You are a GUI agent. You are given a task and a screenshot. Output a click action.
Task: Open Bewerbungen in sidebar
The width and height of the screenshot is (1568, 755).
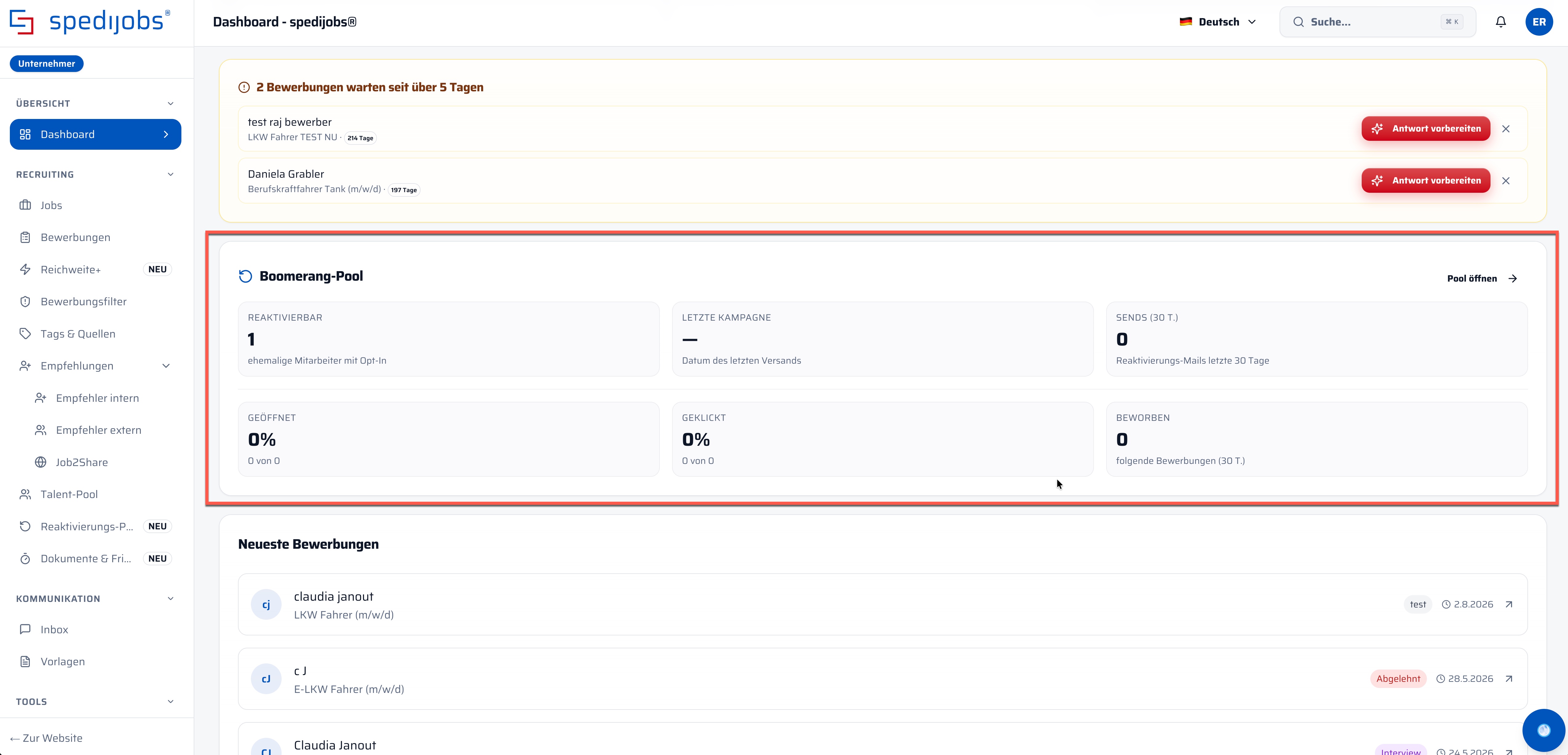click(x=96, y=237)
